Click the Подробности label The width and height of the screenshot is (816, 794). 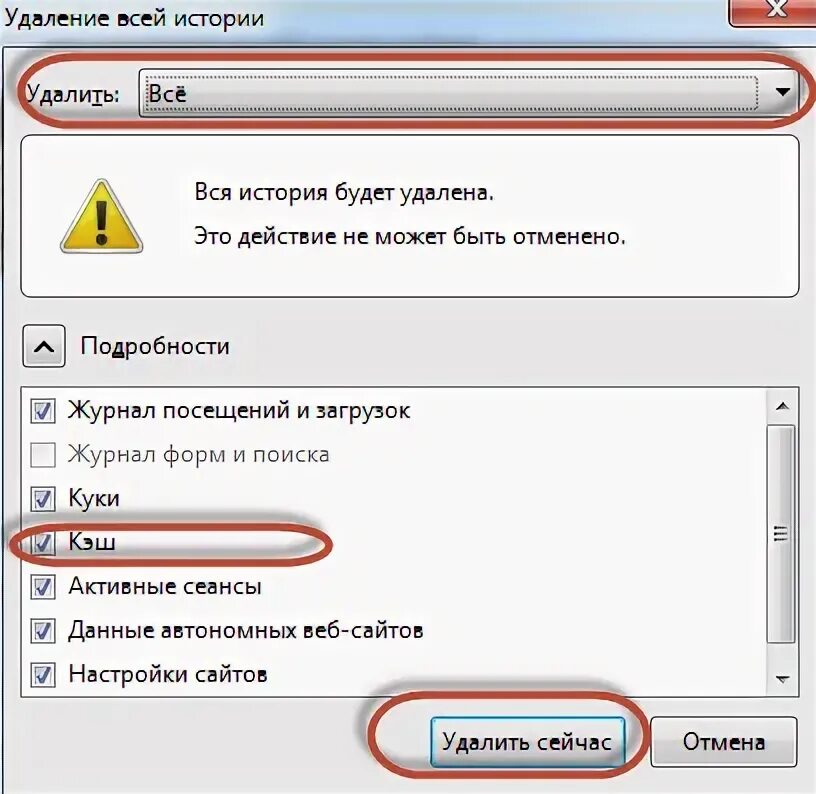(155, 347)
